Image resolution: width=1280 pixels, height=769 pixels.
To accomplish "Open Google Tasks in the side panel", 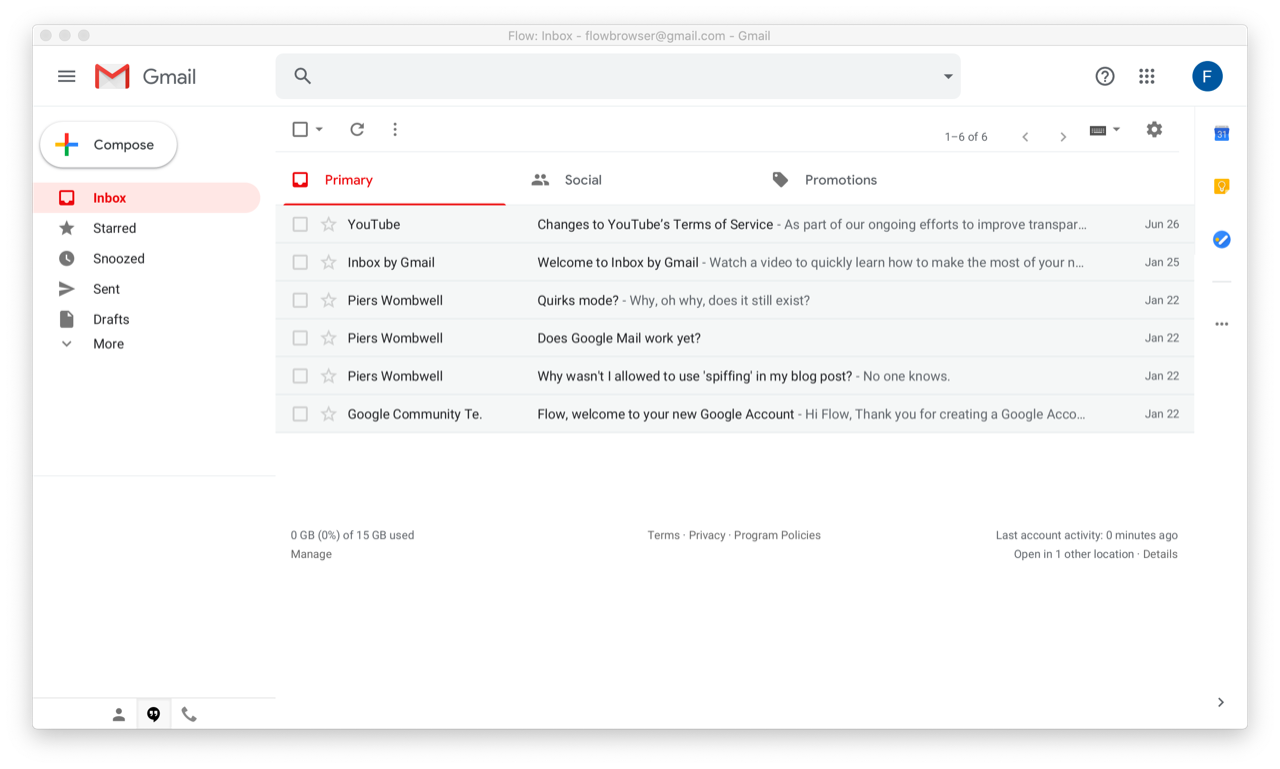I will click(x=1220, y=239).
